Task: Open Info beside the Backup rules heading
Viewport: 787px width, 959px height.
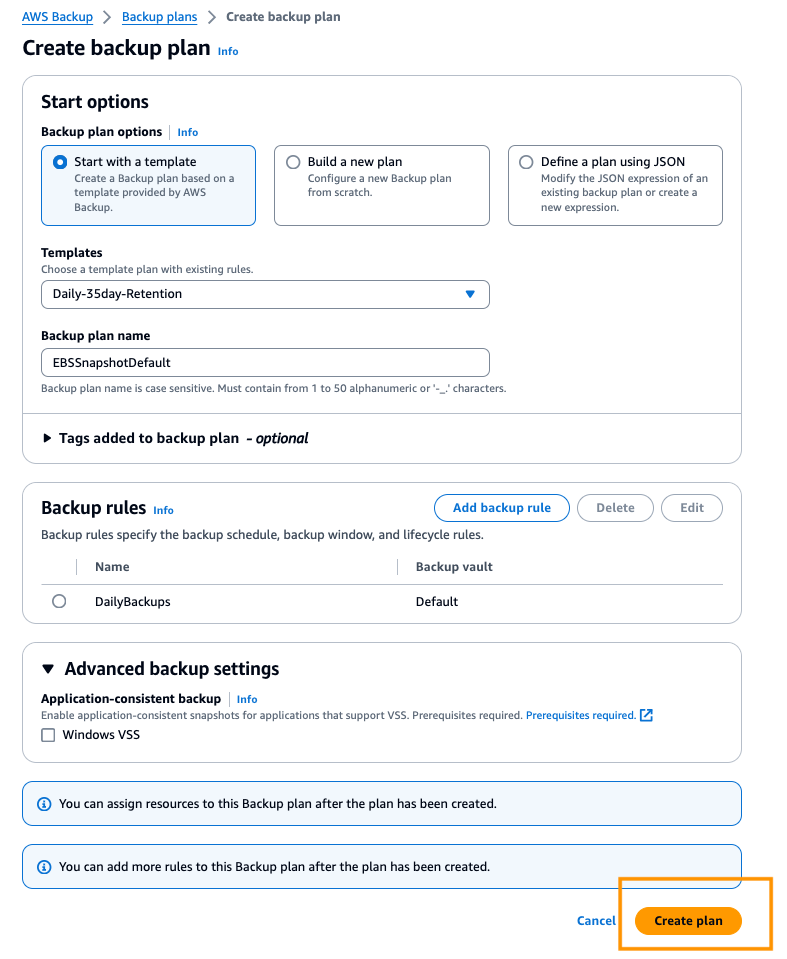Action: point(163,510)
